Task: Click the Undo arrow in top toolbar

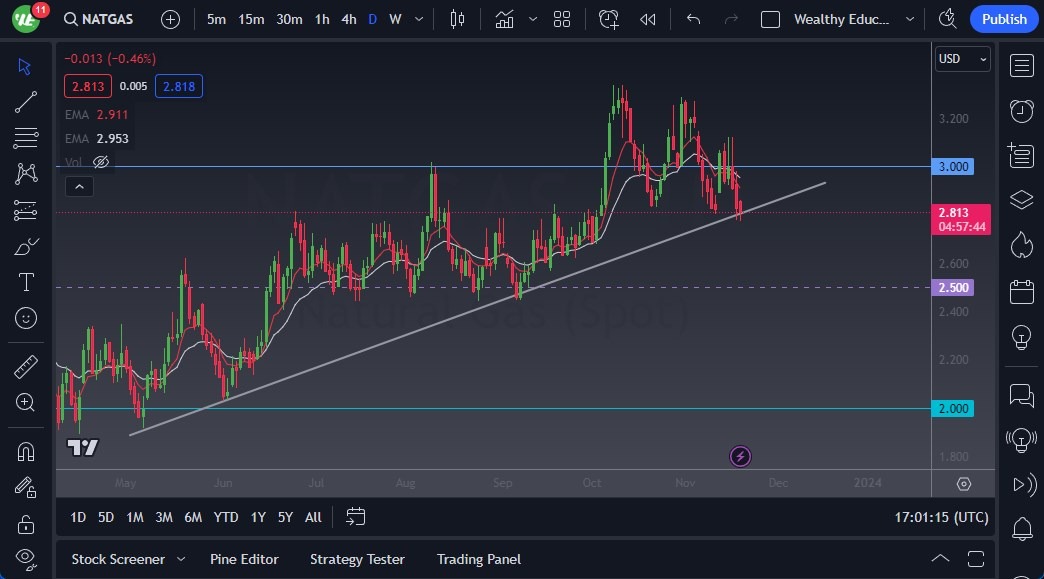Action: pyautogui.click(x=694, y=19)
